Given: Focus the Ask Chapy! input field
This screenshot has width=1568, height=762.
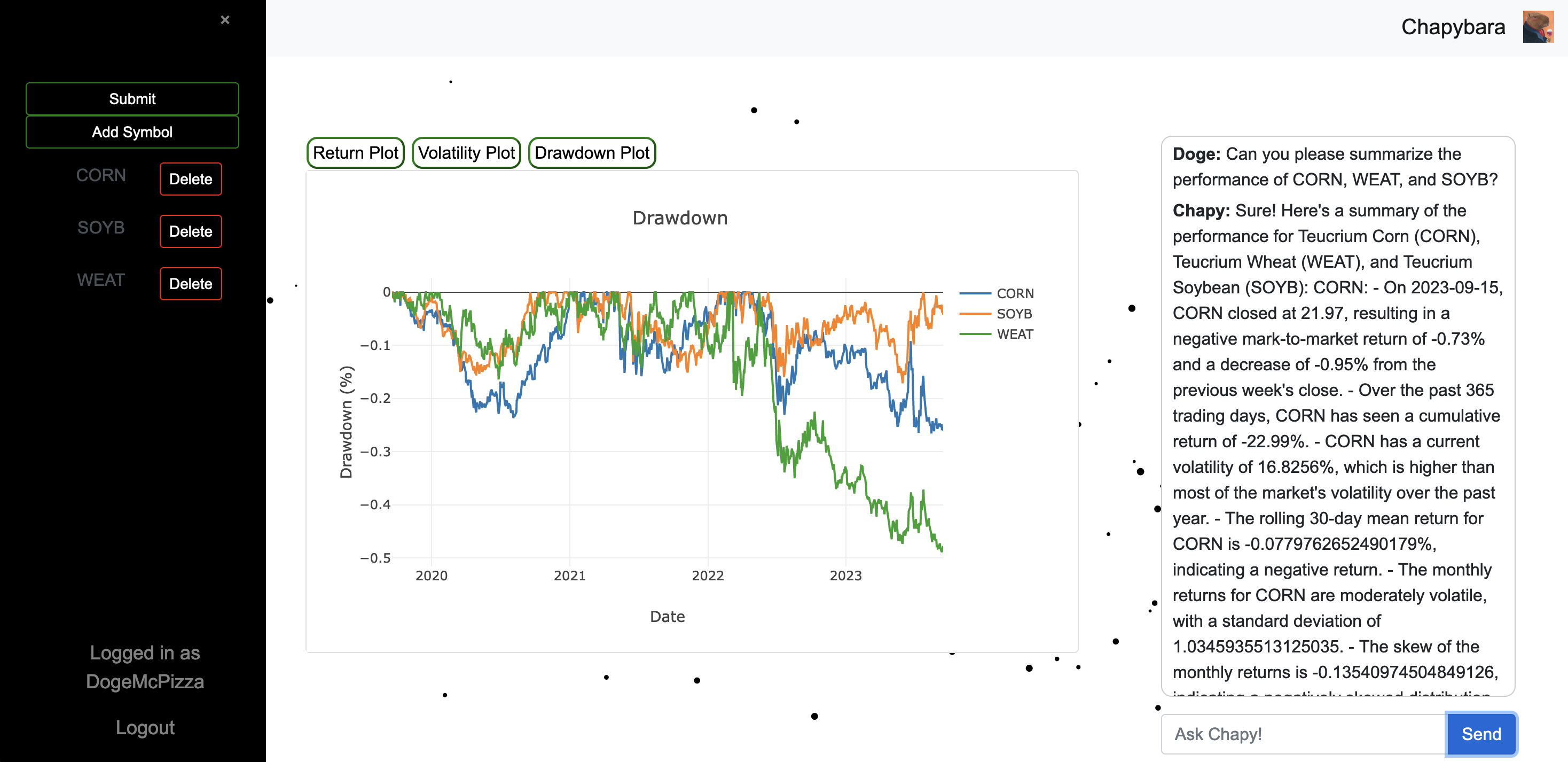Looking at the screenshot, I should pyautogui.click(x=1303, y=734).
